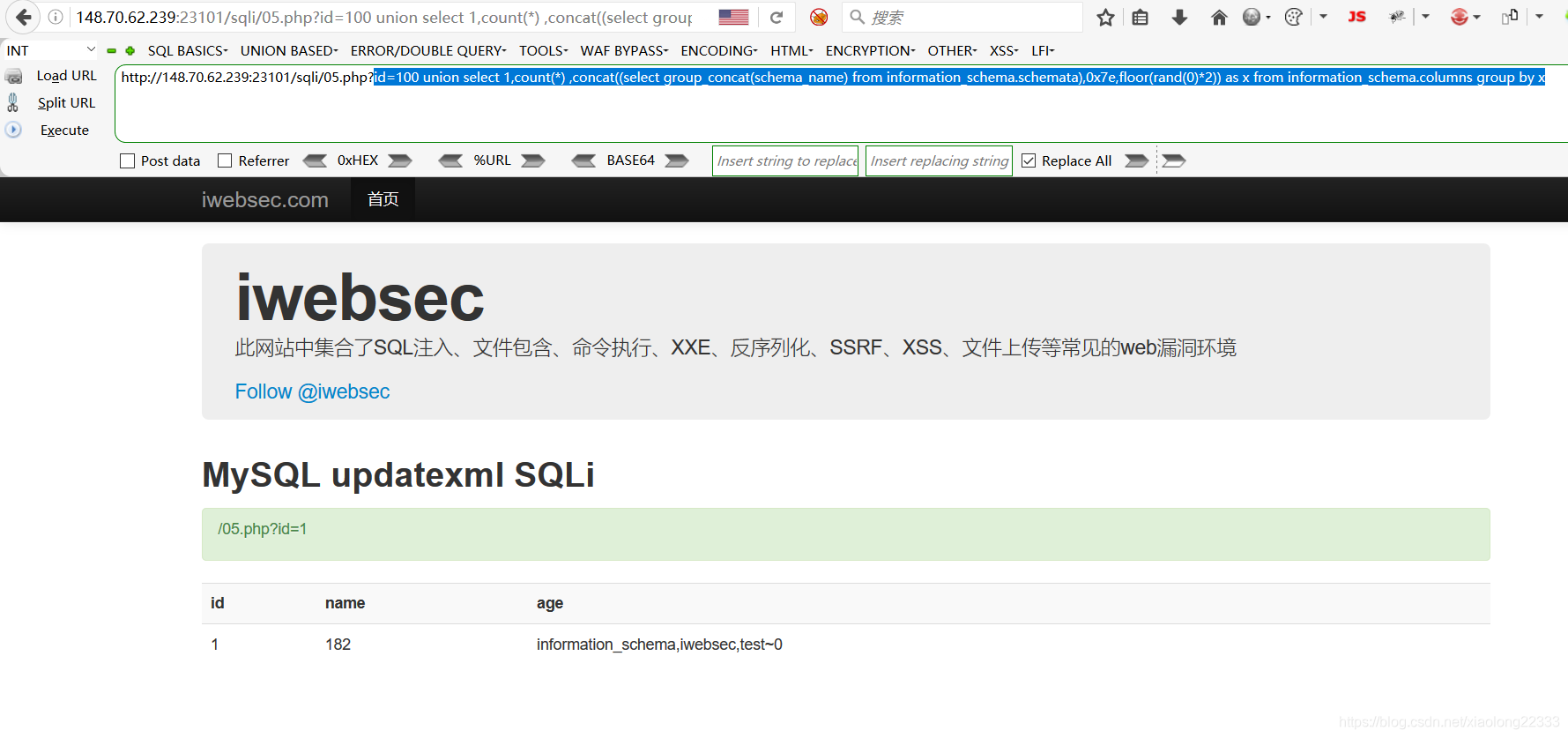Expand dropdown arrow next to cookie icon
This screenshot has width=1568, height=738.
tap(1323, 17)
